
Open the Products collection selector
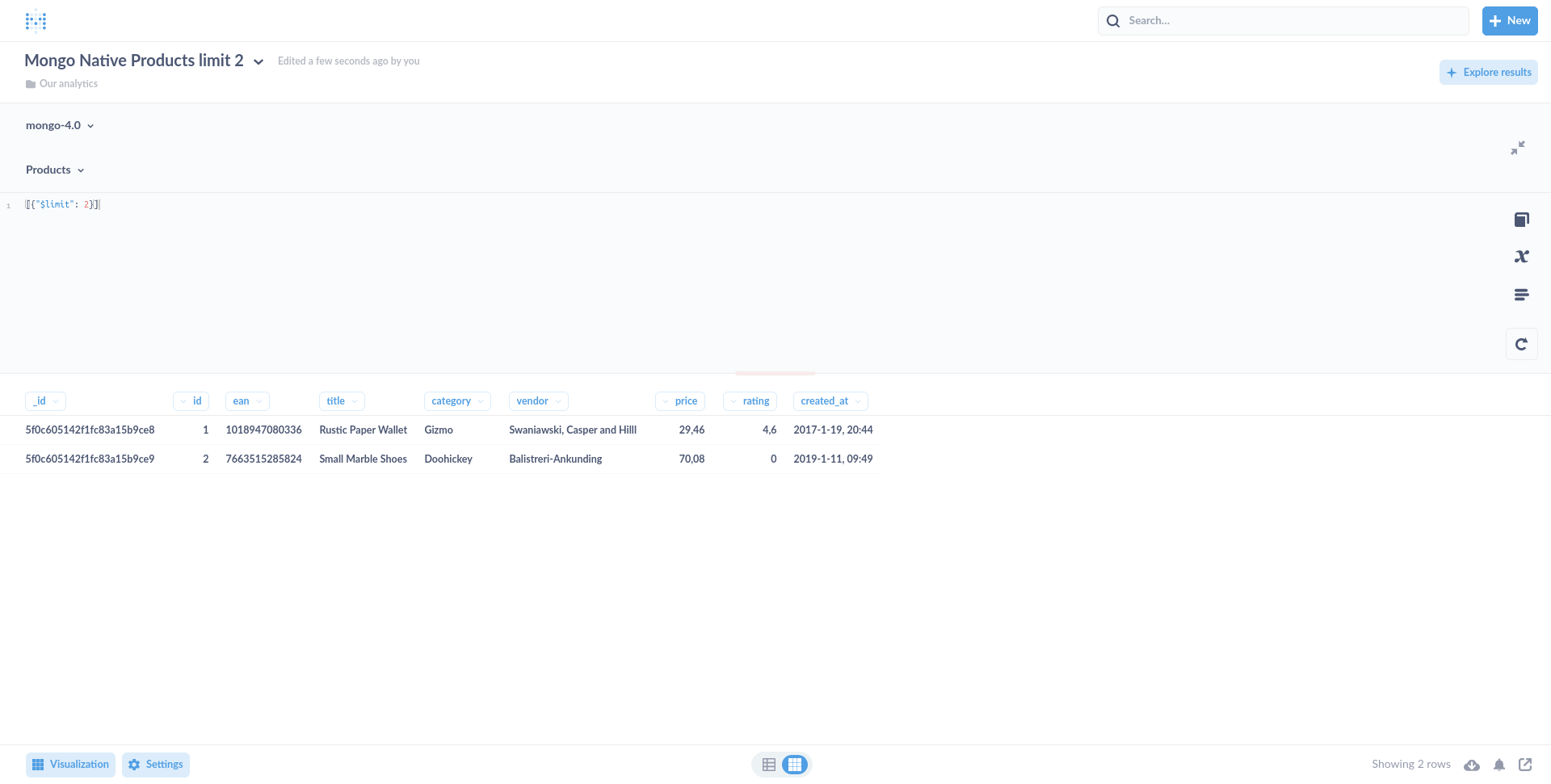[54, 170]
